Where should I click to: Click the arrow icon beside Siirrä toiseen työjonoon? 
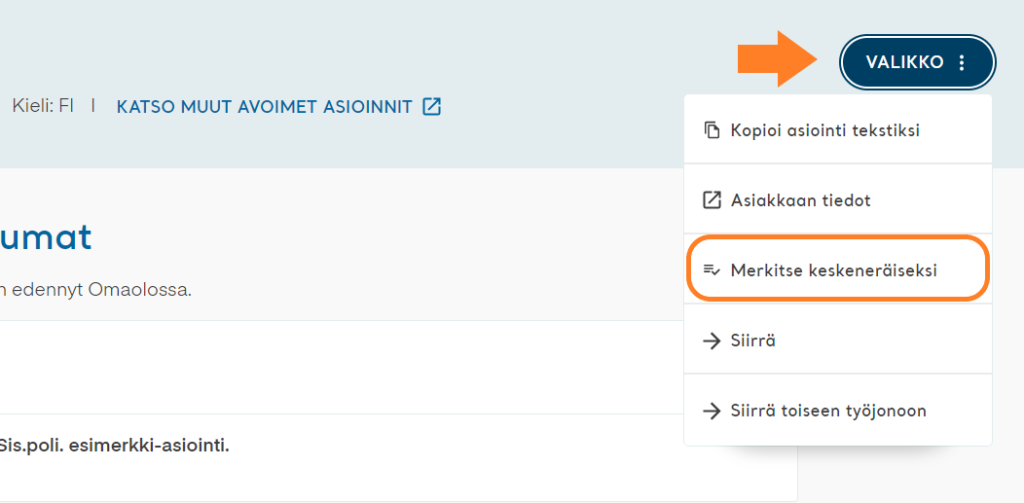tap(711, 411)
